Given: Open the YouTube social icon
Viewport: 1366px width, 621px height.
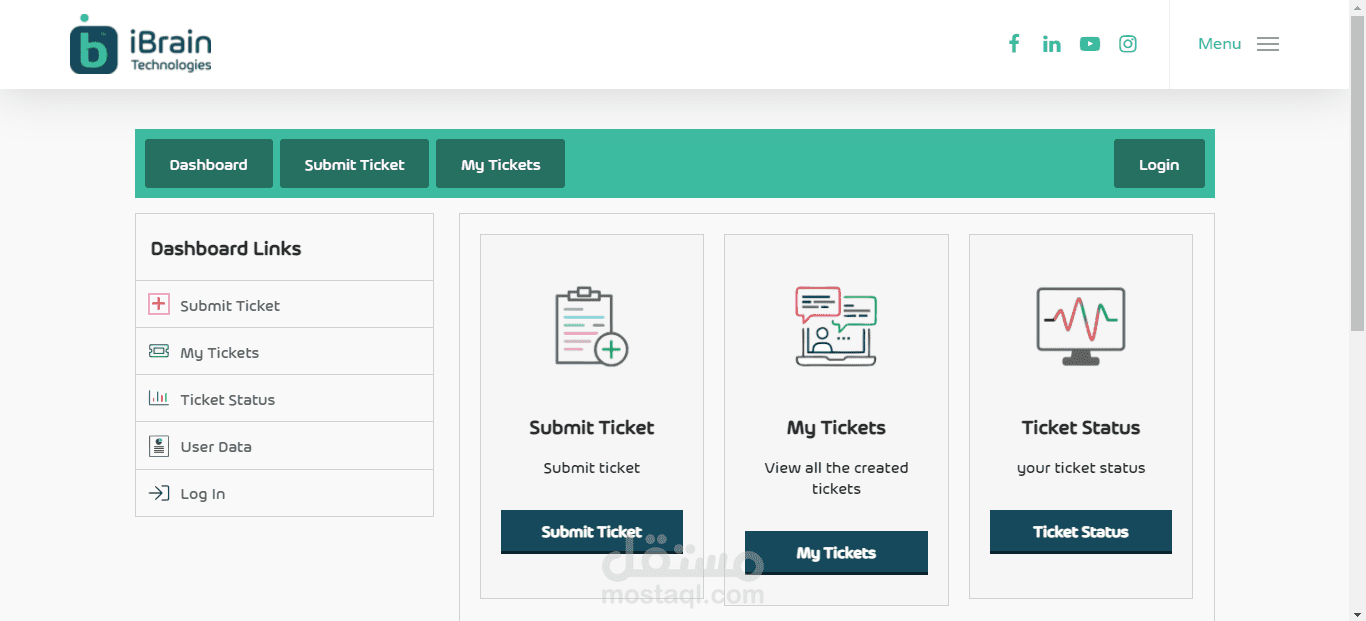Looking at the screenshot, I should (1090, 44).
